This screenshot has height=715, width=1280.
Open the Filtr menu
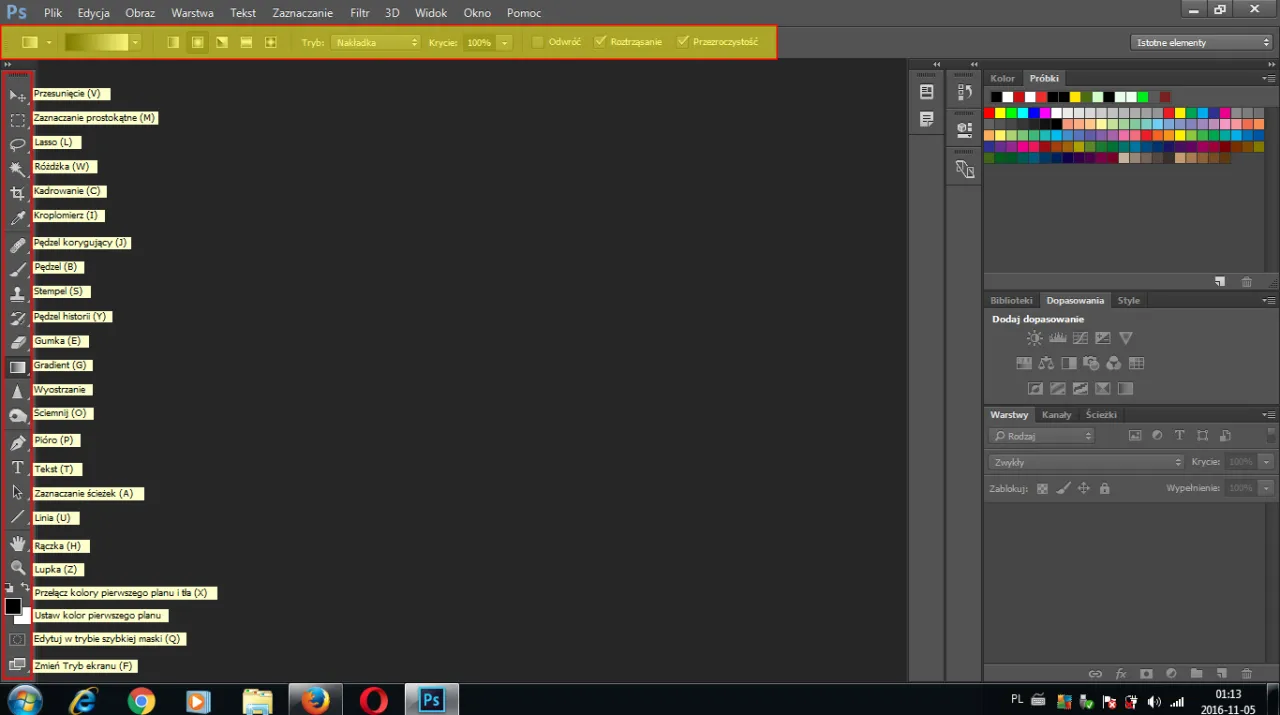pyautogui.click(x=359, y=13)
